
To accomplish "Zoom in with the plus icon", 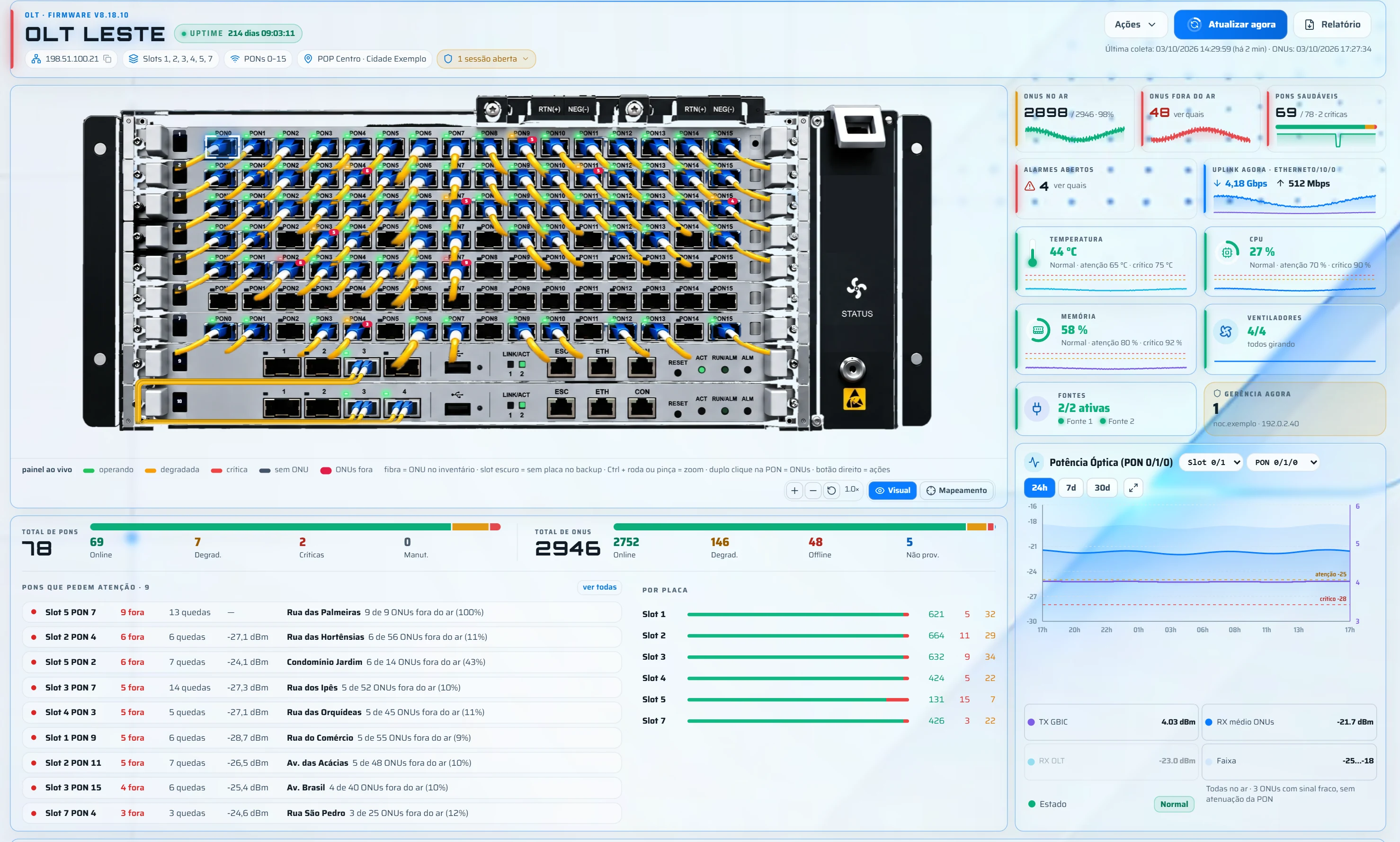I will [x=795, y=490].
